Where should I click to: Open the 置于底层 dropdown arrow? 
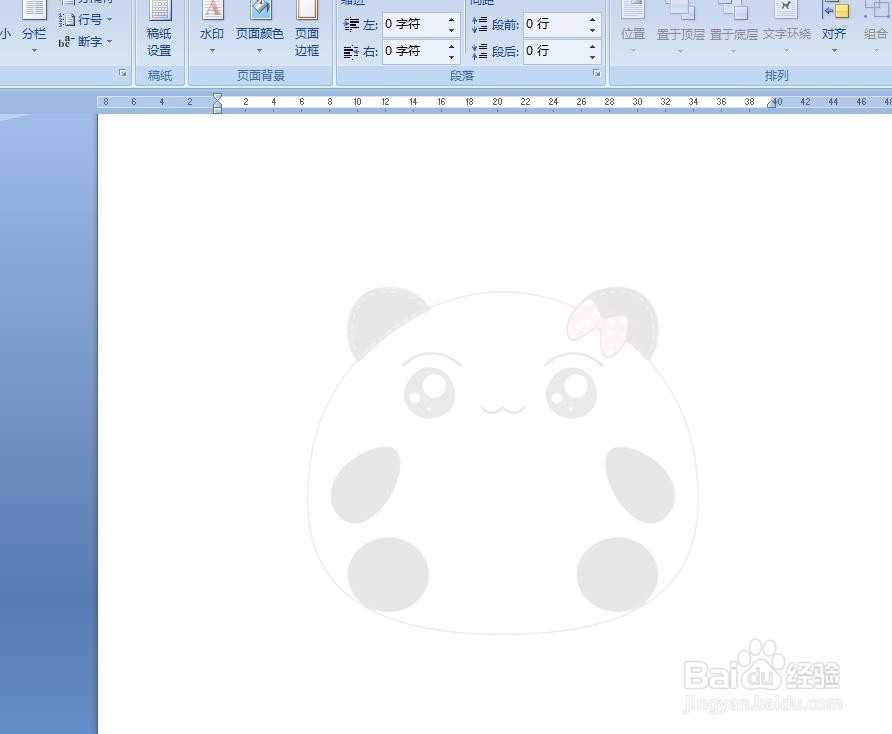coord(733,51)
